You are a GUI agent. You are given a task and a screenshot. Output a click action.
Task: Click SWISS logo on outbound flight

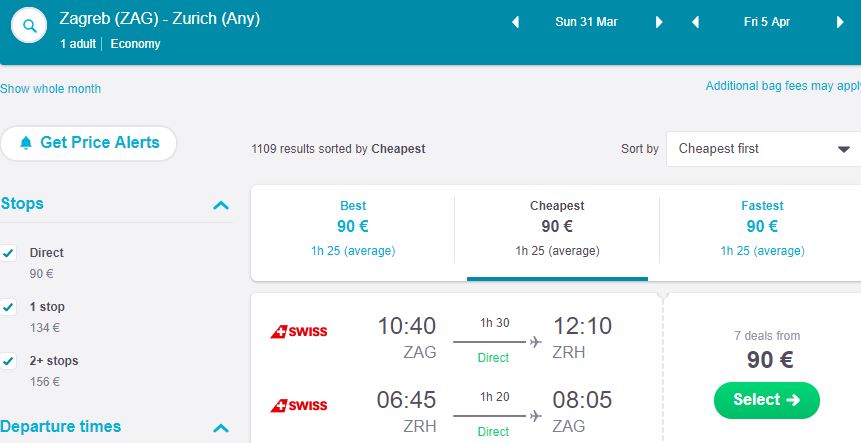tap(299, 331)
